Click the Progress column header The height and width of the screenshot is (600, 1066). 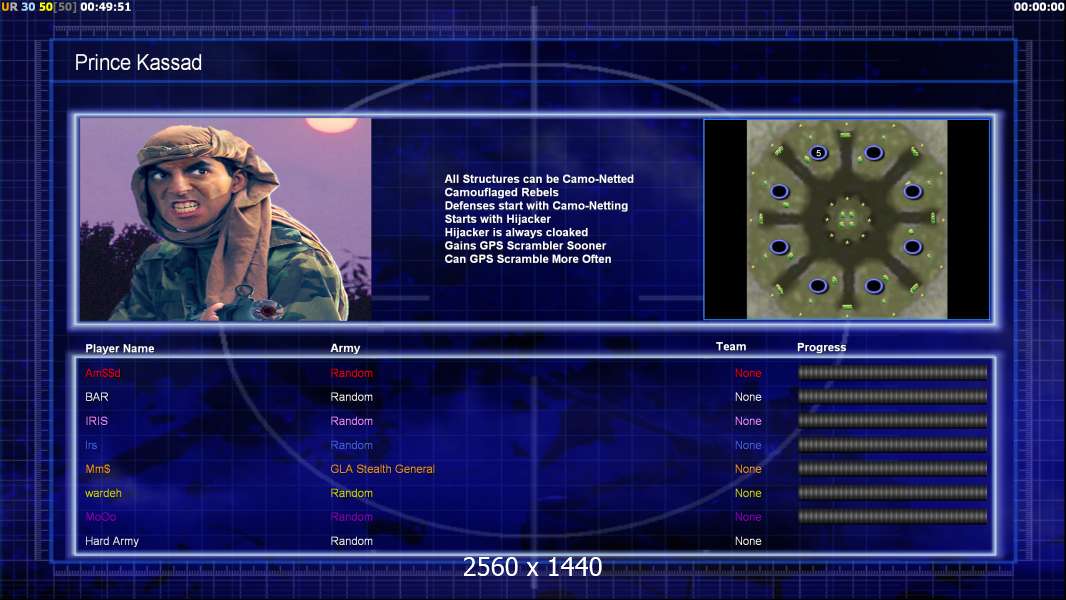point(821,347)
